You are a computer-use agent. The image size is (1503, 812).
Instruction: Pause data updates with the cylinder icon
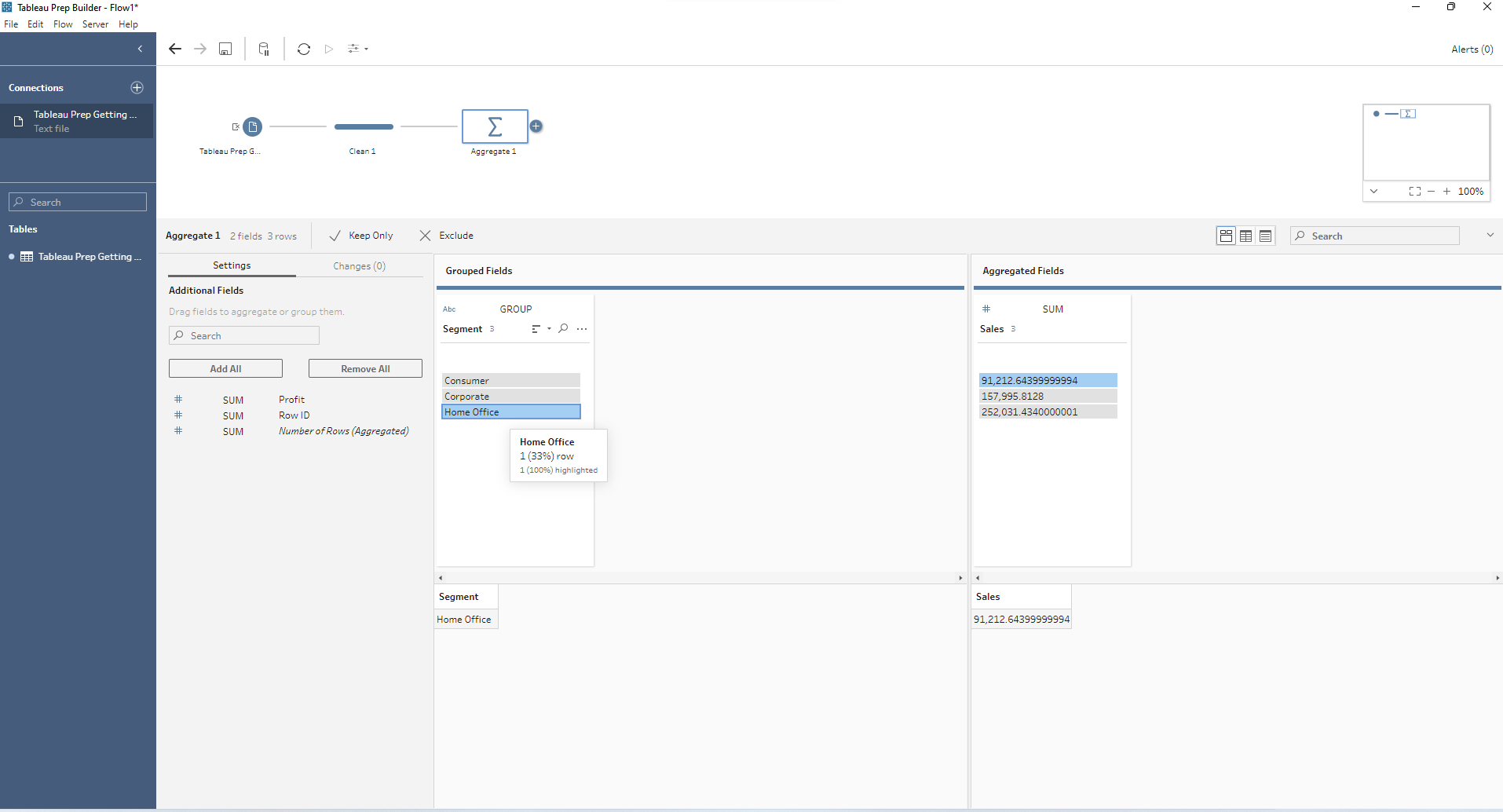[x=264, y=49]
